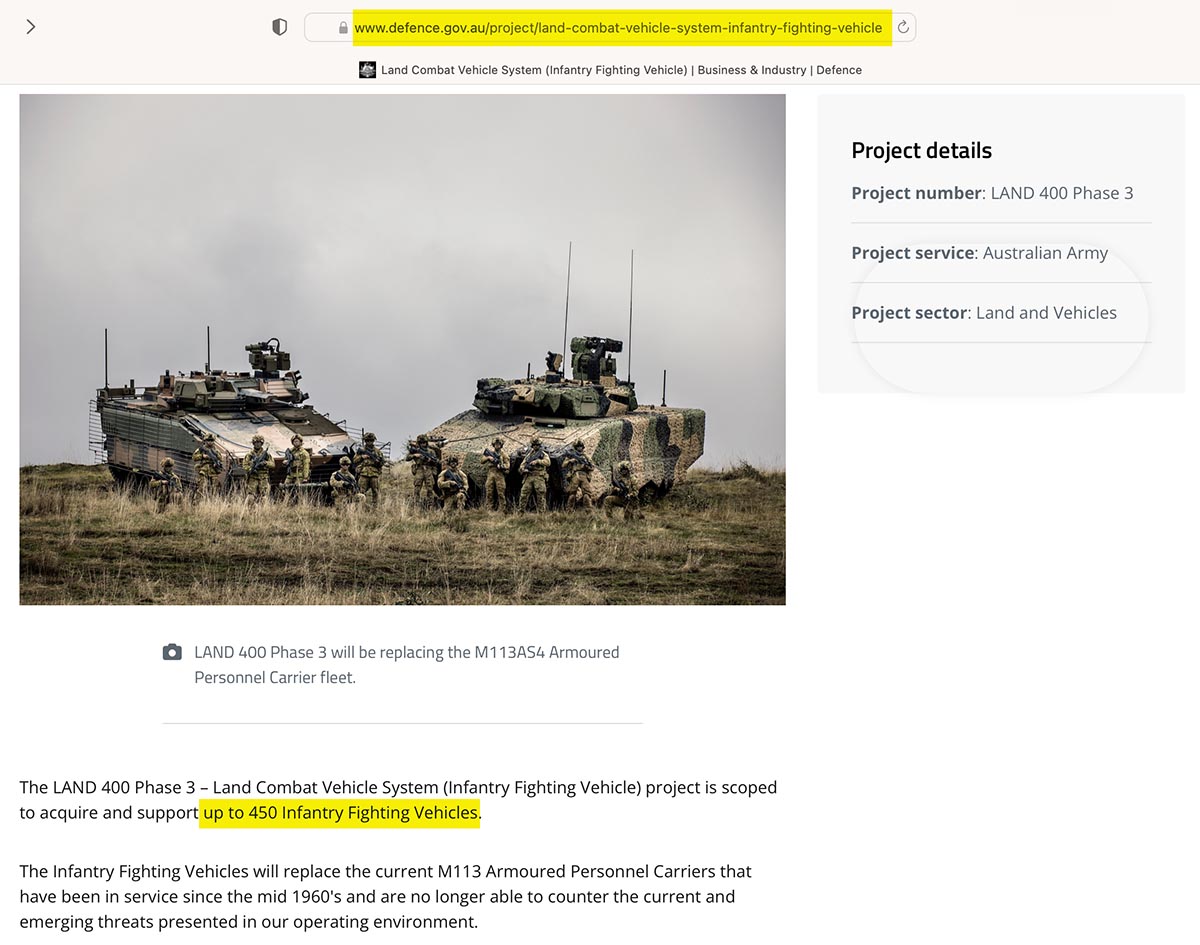Click "Project sector: Land and Vehicles" text
The height and width of the screenshot is (945, 1200).
pyautogui.click(x=984, y=313)
